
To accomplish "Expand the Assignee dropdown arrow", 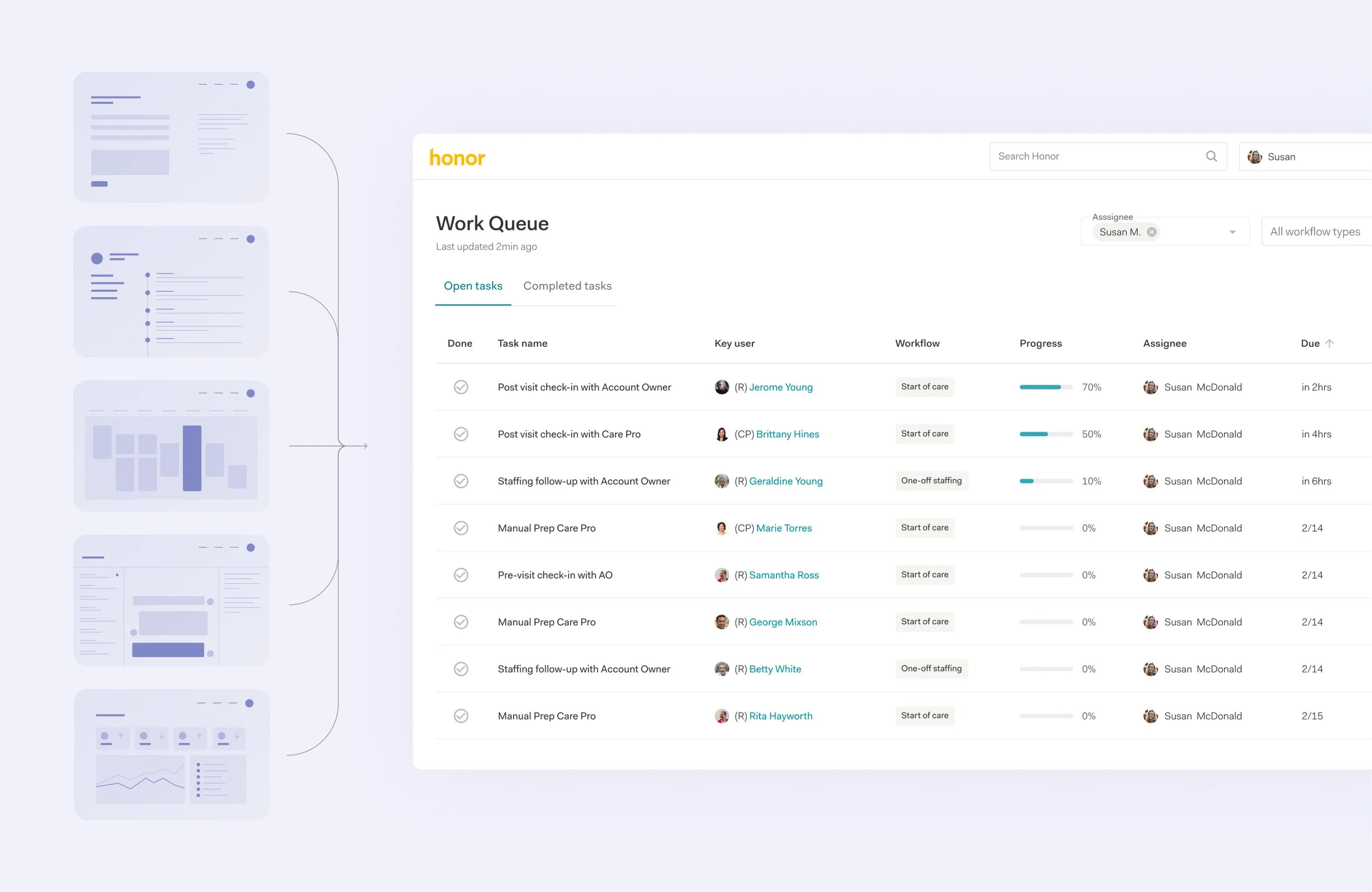I will (x=1232, y=232).
